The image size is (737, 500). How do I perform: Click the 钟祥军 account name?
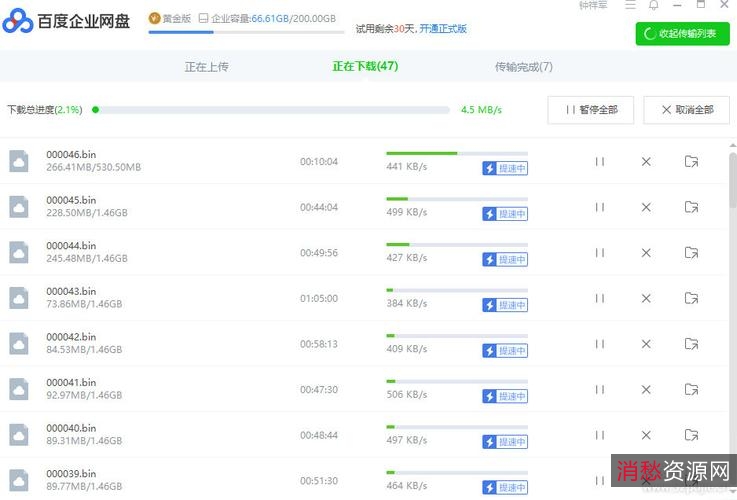tap(593, 5)
